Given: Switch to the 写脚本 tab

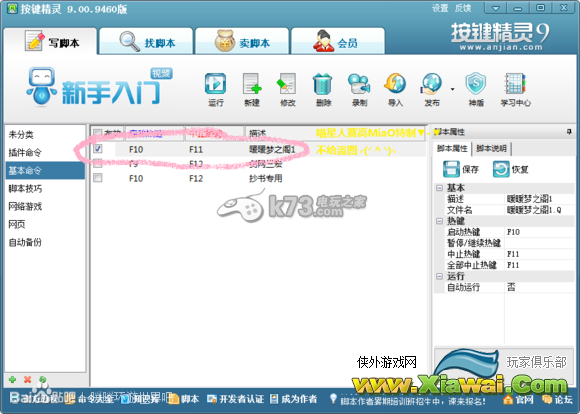Looking at the screenshot, I should click(50, 41).
